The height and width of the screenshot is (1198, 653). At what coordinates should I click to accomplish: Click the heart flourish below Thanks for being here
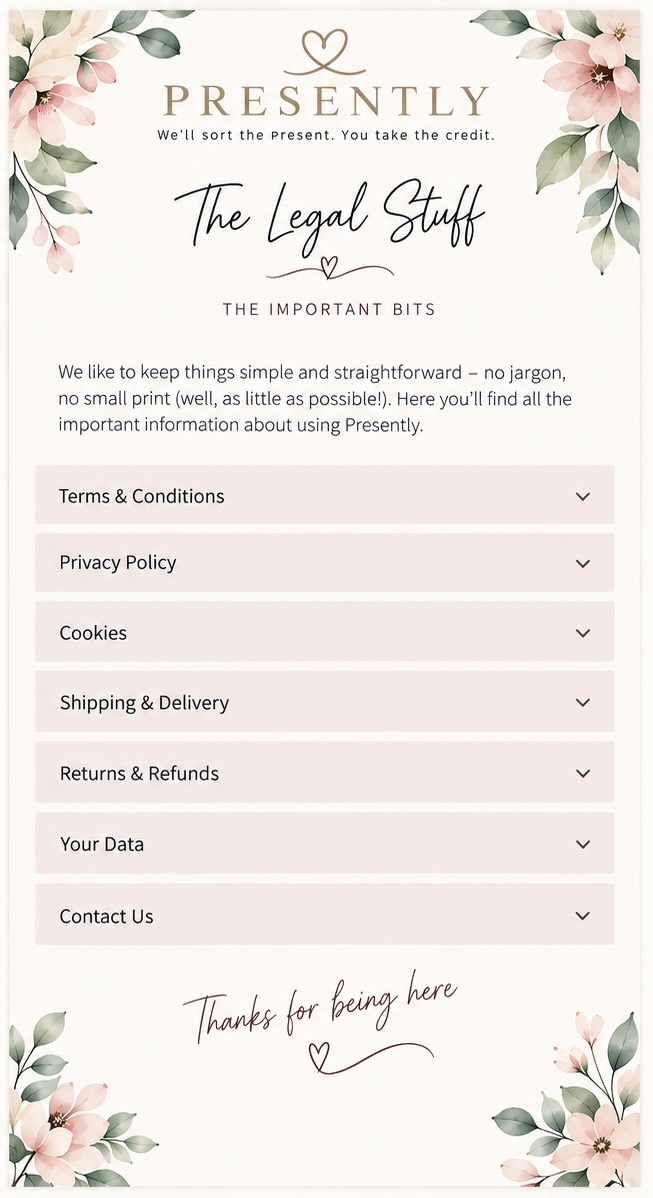(322, 1057)
